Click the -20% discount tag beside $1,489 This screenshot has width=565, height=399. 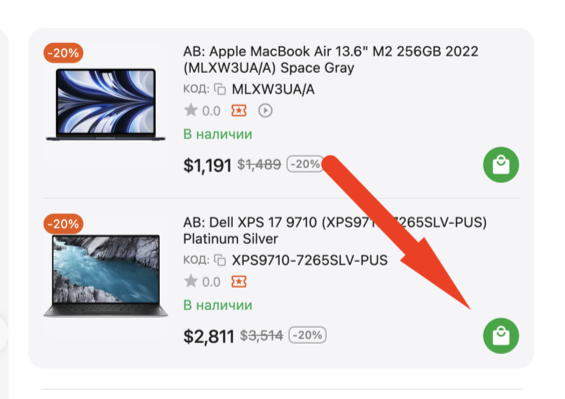305,164
